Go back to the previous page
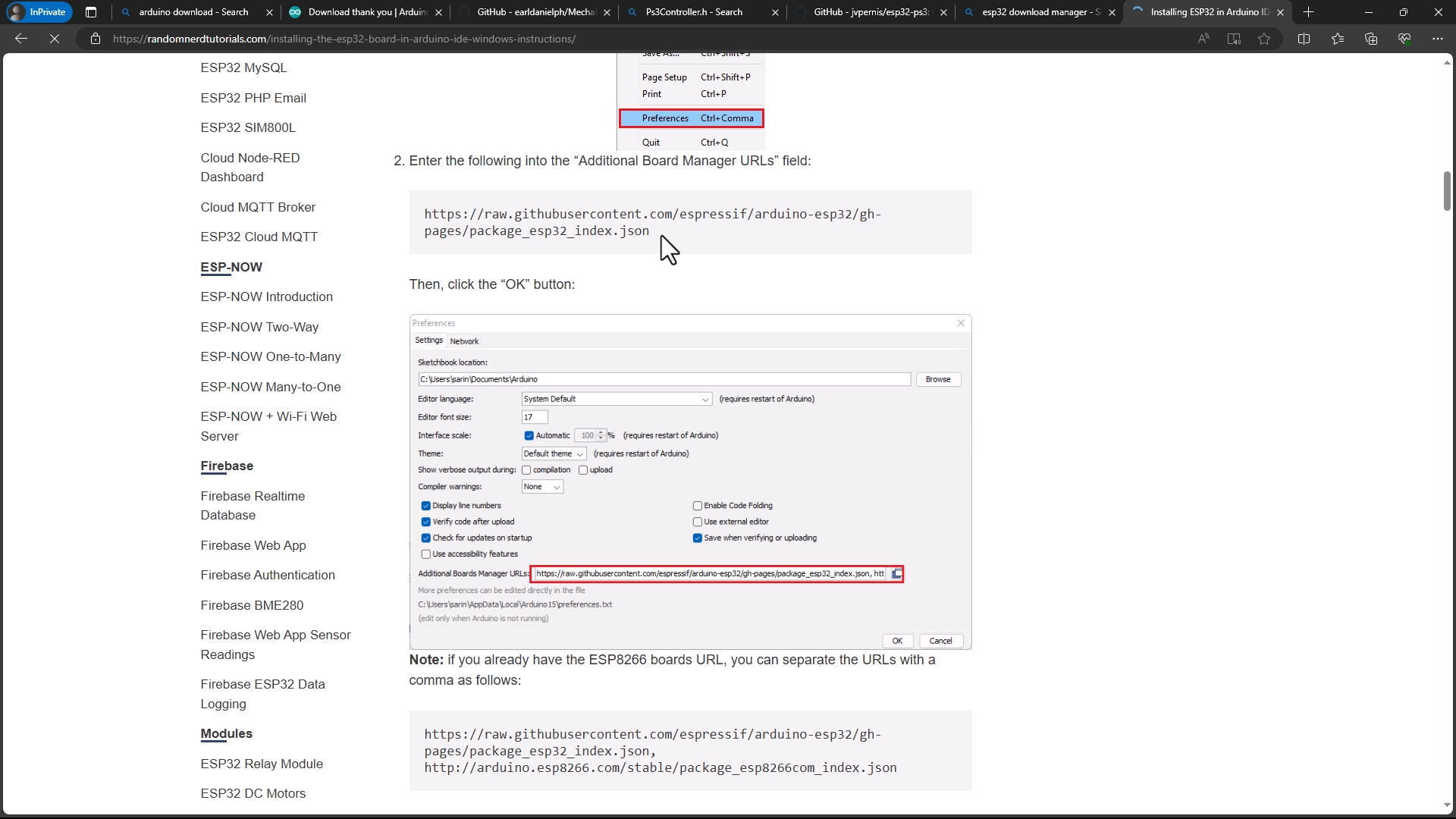 point(21,39)
